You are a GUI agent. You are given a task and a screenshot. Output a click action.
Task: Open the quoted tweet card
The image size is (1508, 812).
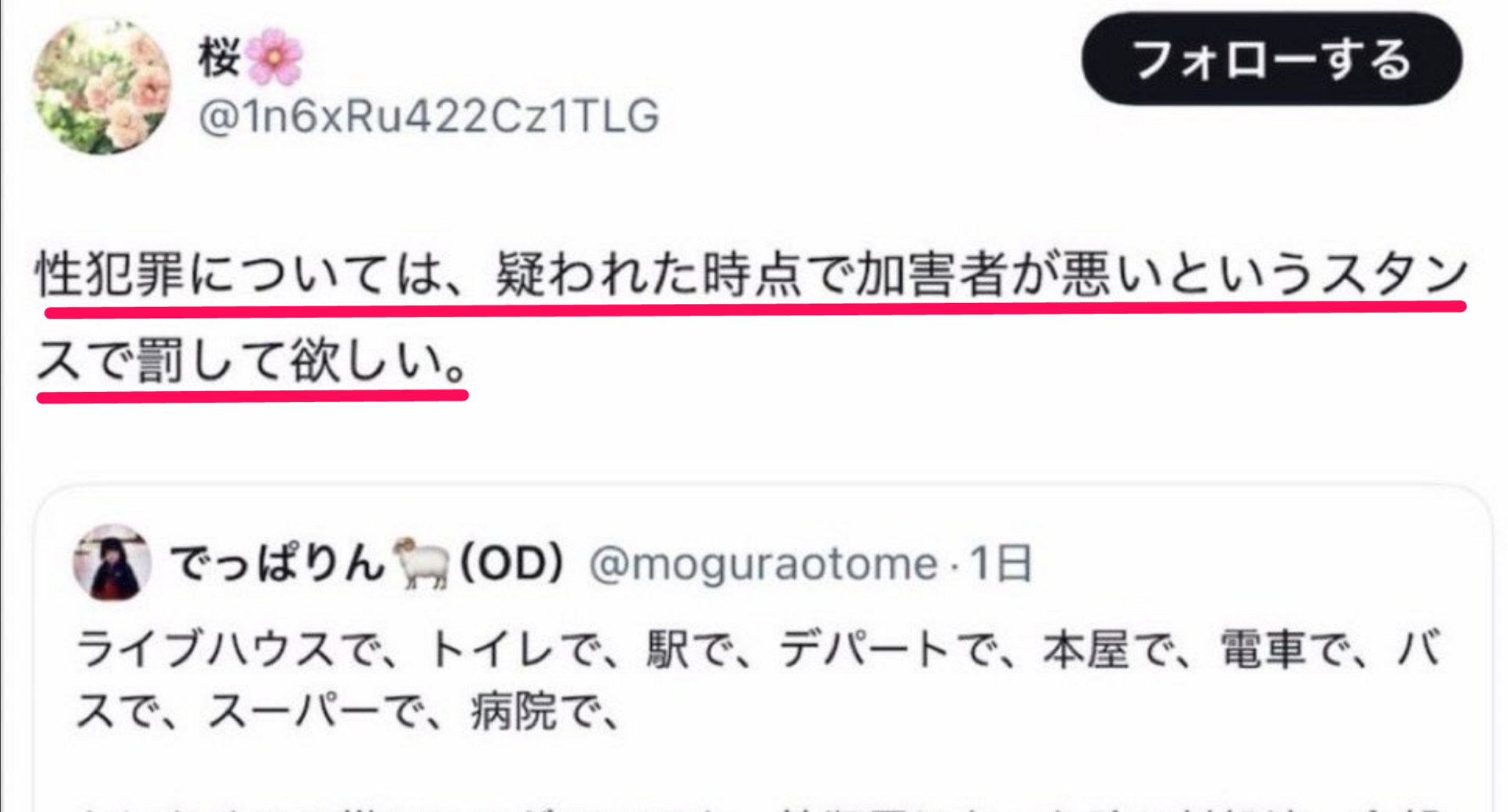(763, 649)
